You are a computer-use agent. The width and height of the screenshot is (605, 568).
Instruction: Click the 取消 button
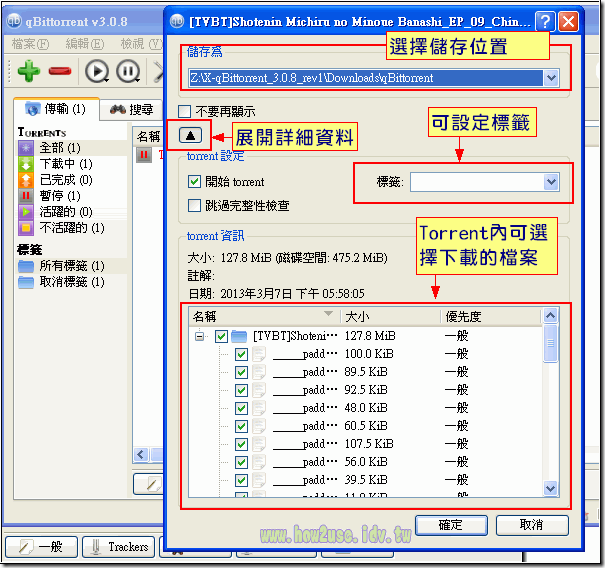[x=532, y=525]
